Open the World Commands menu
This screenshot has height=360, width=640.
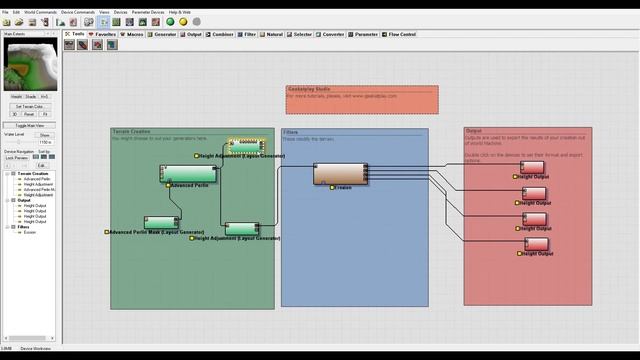40,12
